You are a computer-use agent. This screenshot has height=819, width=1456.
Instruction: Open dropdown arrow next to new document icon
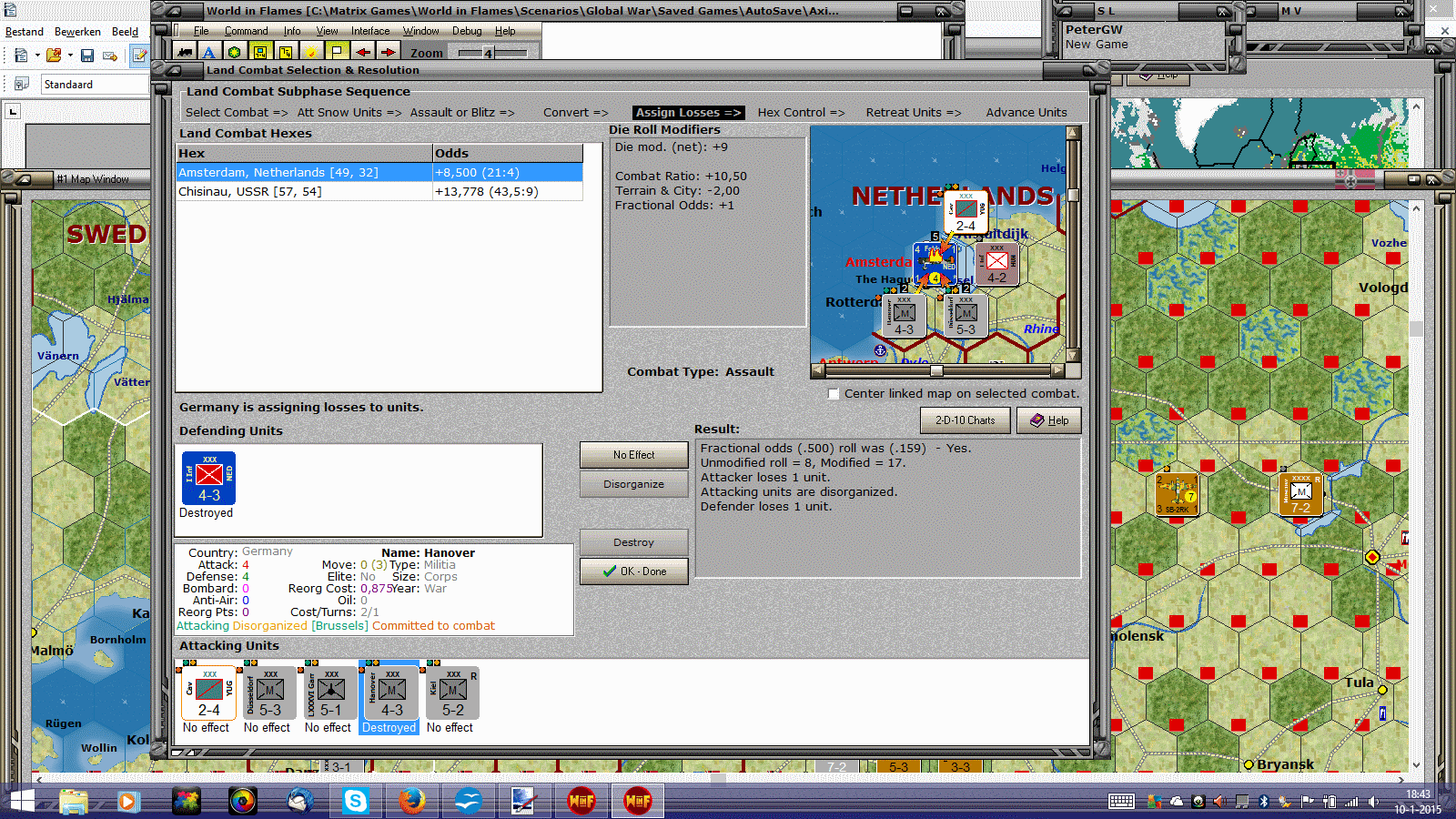(x=37, y=56)
